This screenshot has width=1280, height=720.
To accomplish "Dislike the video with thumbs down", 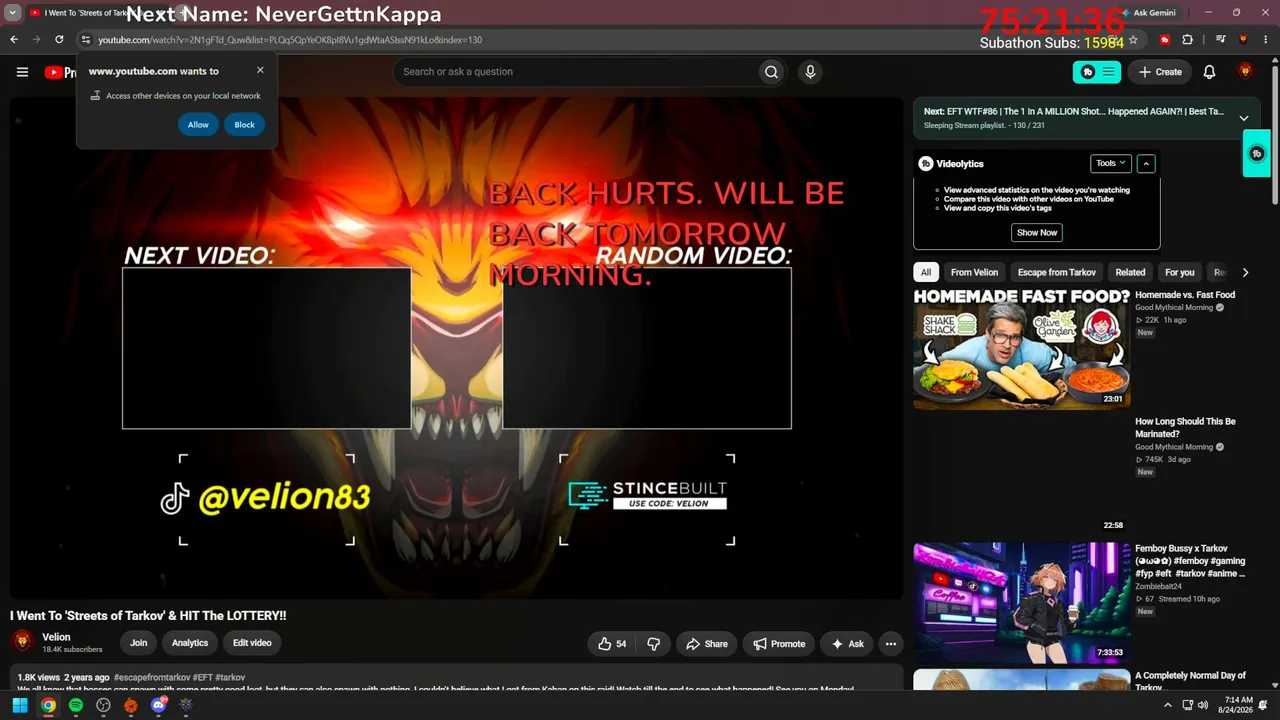I will (x=654, y=644).
